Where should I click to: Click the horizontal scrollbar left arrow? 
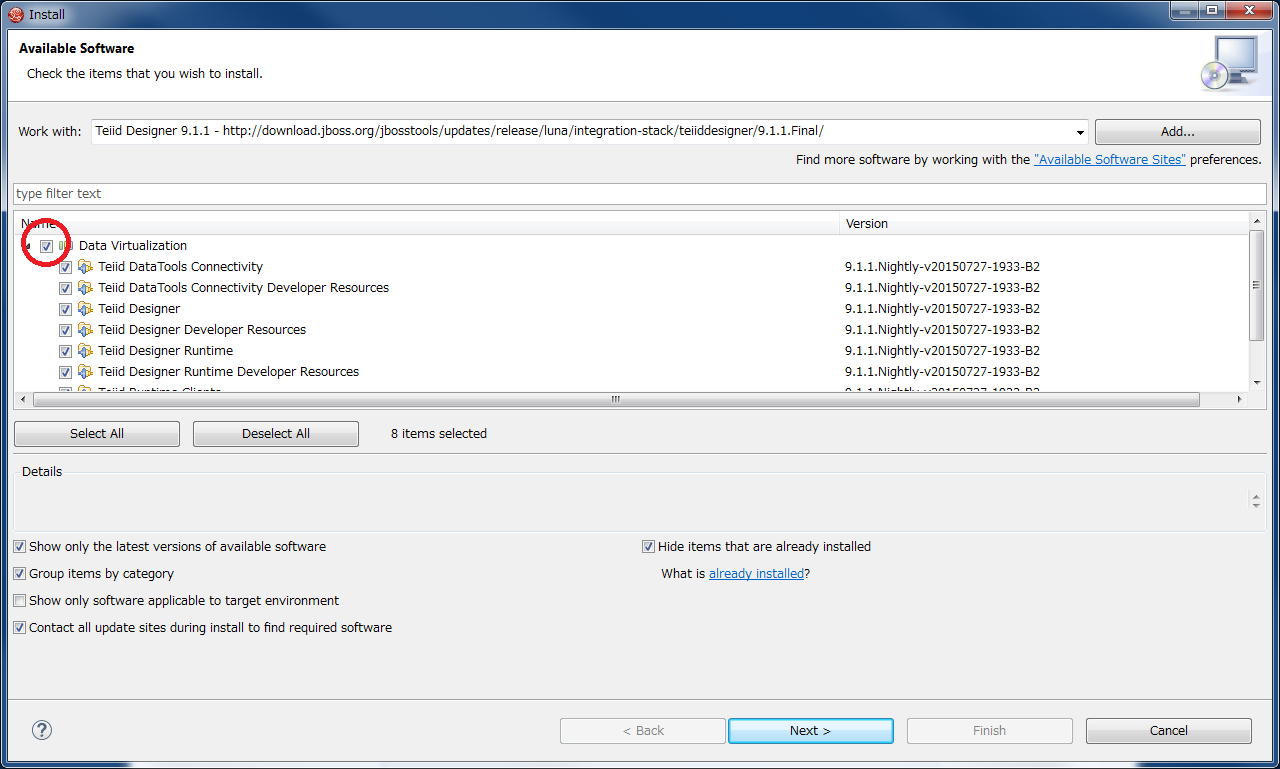click(x=23, y=400)
